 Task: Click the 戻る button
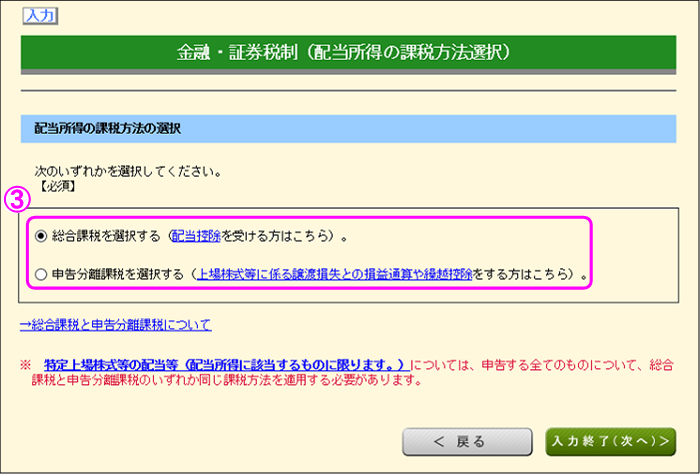(x=467, y=442)
